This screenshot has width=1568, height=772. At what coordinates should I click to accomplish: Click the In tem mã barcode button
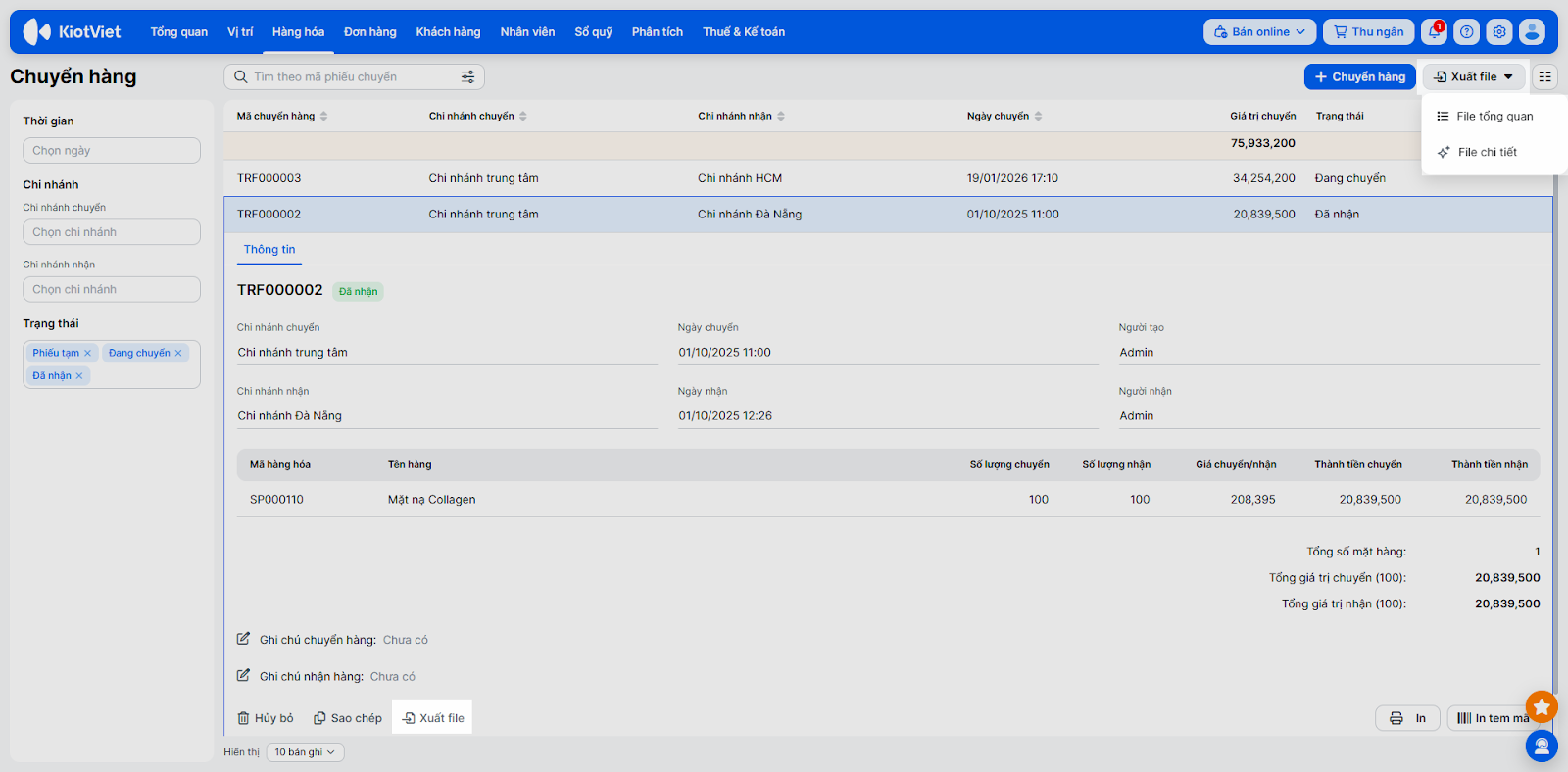pos(1493,718)
